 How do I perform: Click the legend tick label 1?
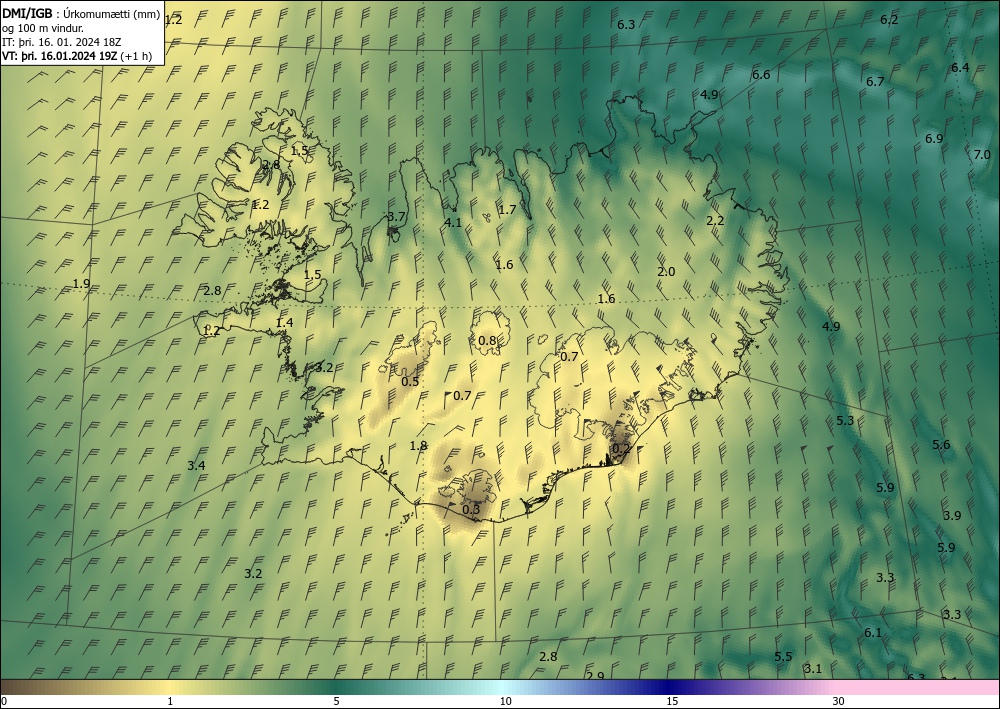point(170,701)
